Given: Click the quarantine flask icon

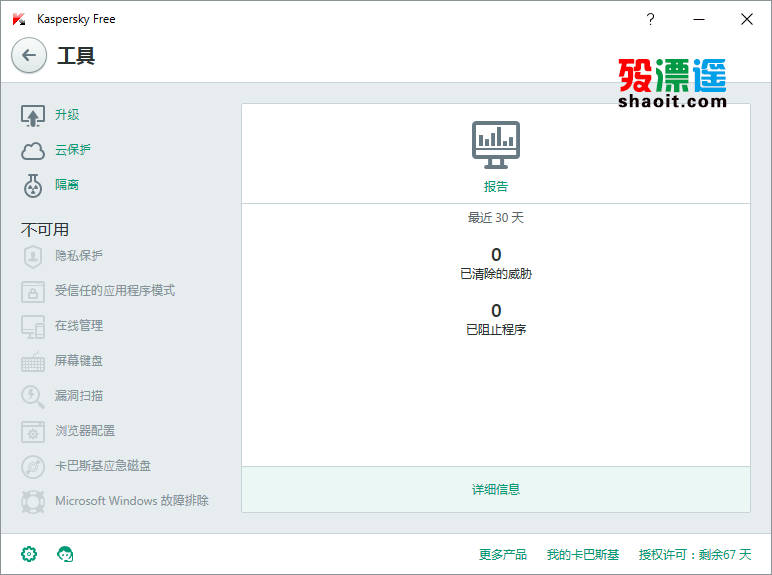Looking at the screenshot, I should pos(33,186).
